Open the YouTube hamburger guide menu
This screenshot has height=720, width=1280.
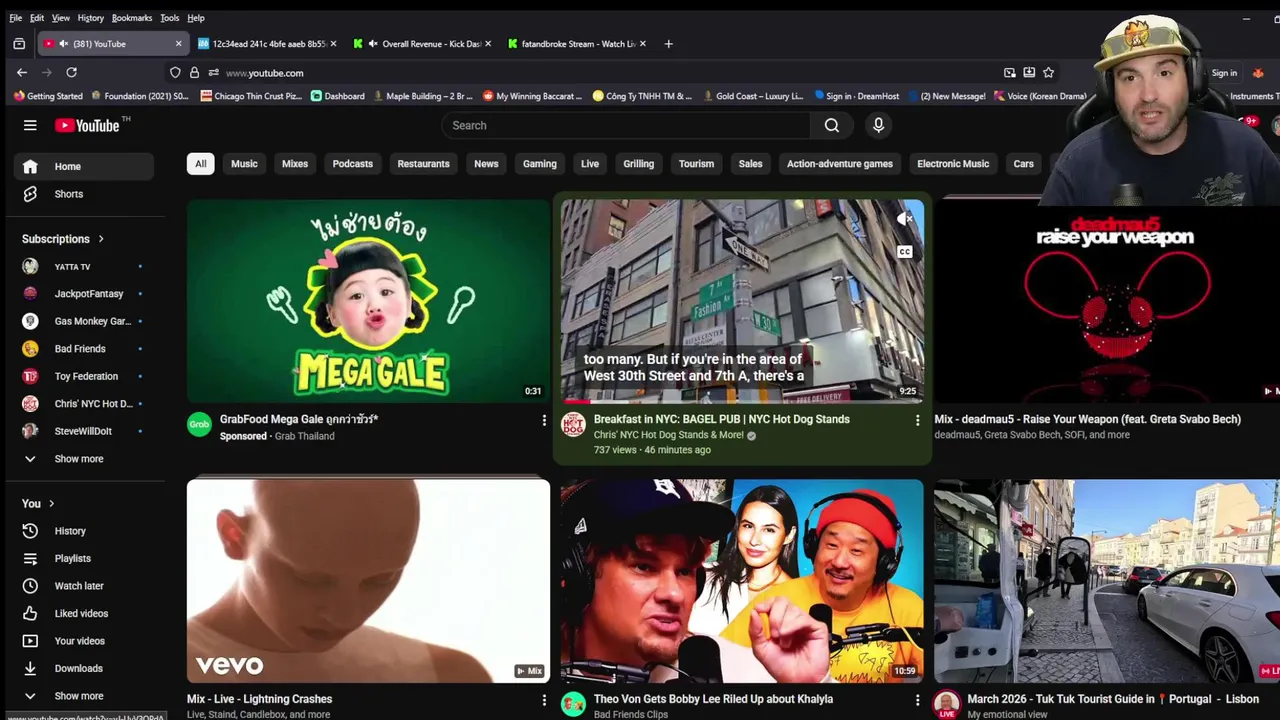coord(30,125)
